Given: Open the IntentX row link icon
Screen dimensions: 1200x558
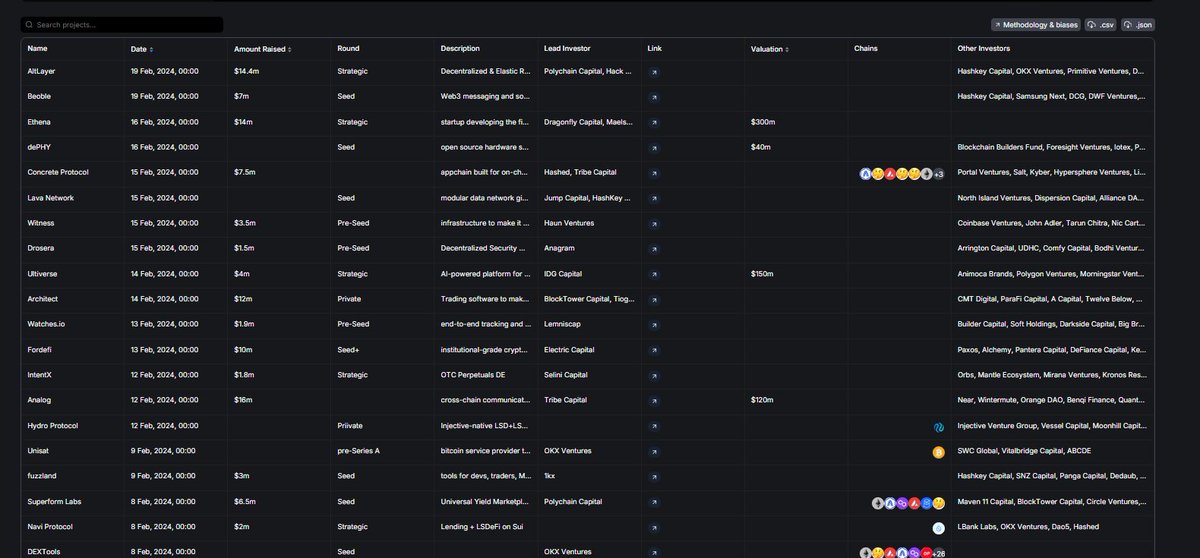Looking at the screenshot, I should point(654,375).
